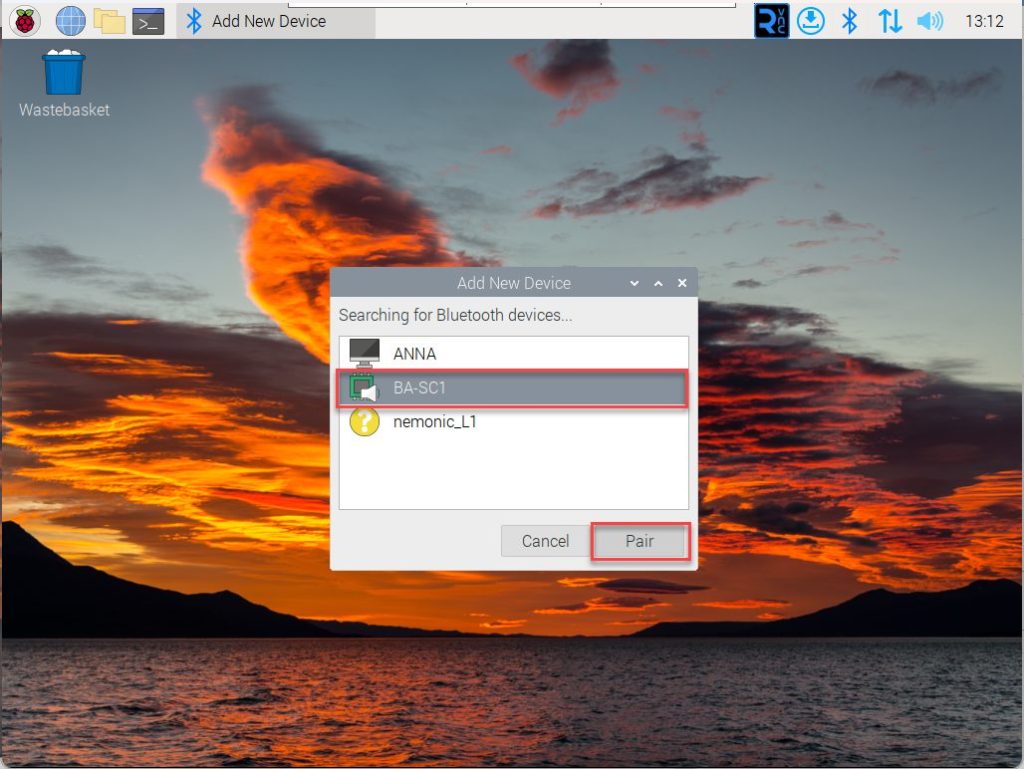Select the Wastebasket desktop icon
Viewport: 1024px width, 769px height.
64,84
